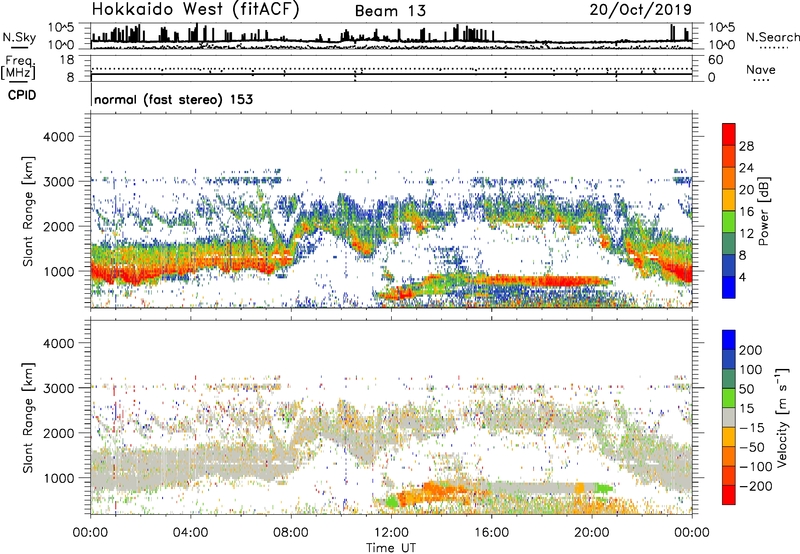Click the "04:00" time axis label
This screenshot has height=554, width=800.
pos(190,533)
